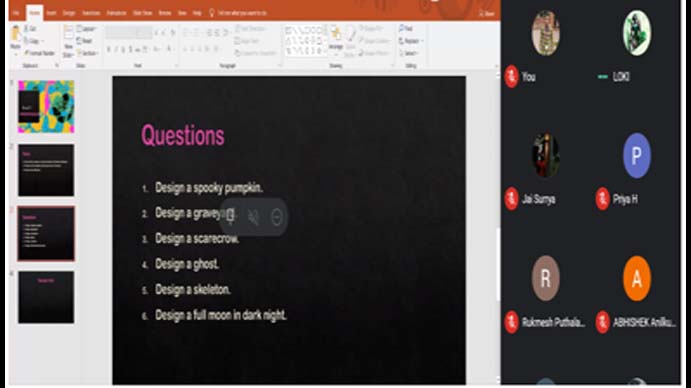Switch to the Design tab
Screen dimensions: 691x388
click(x=69, y=13)
